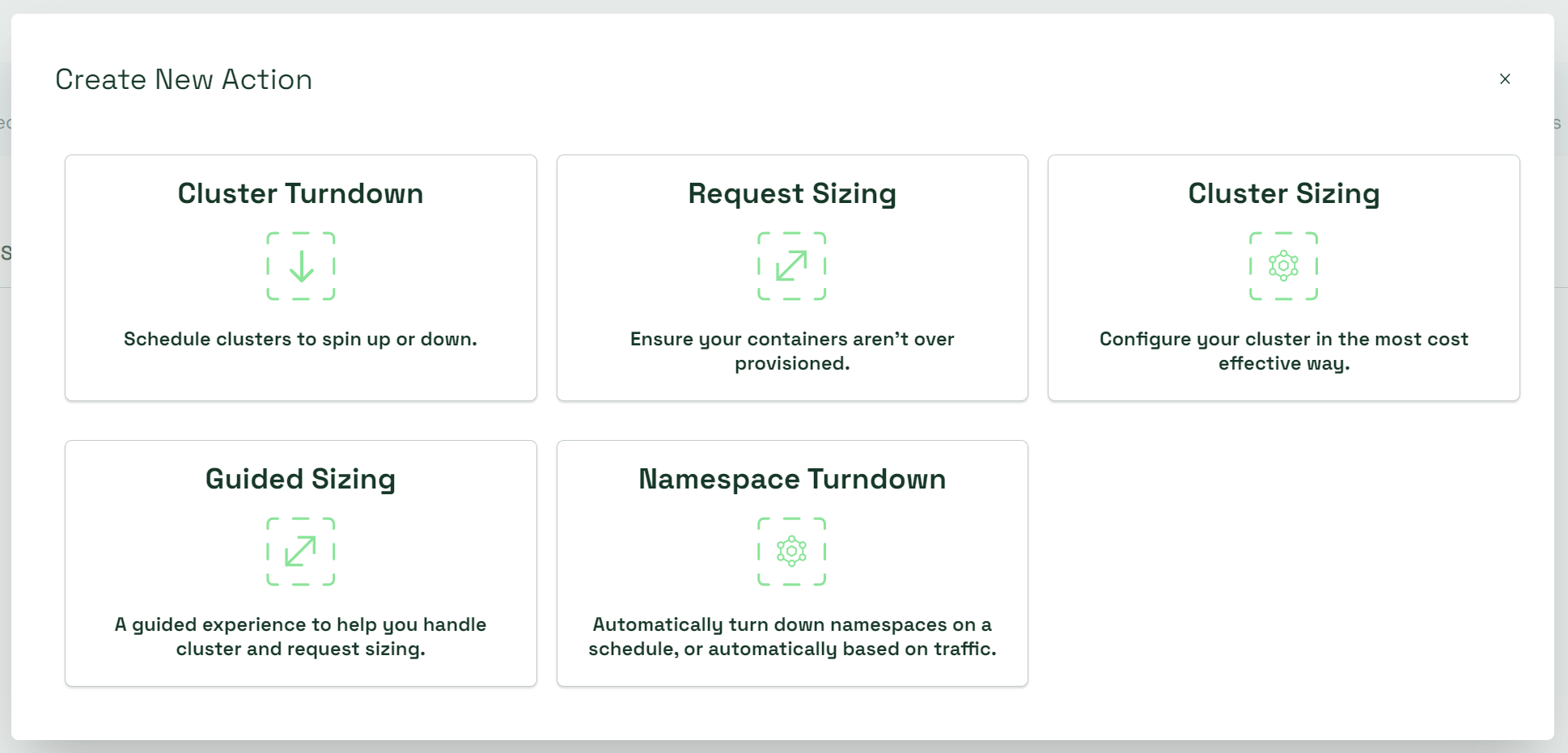This screenshot has width=1568, height=753.
Task: Click 'Automatically turn down namespaces on a schedule' description
Action: [x=792, y=637]
